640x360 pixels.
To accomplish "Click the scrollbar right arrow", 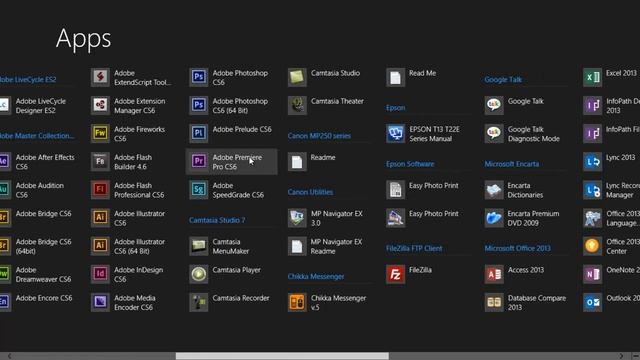I will [621, 356].
